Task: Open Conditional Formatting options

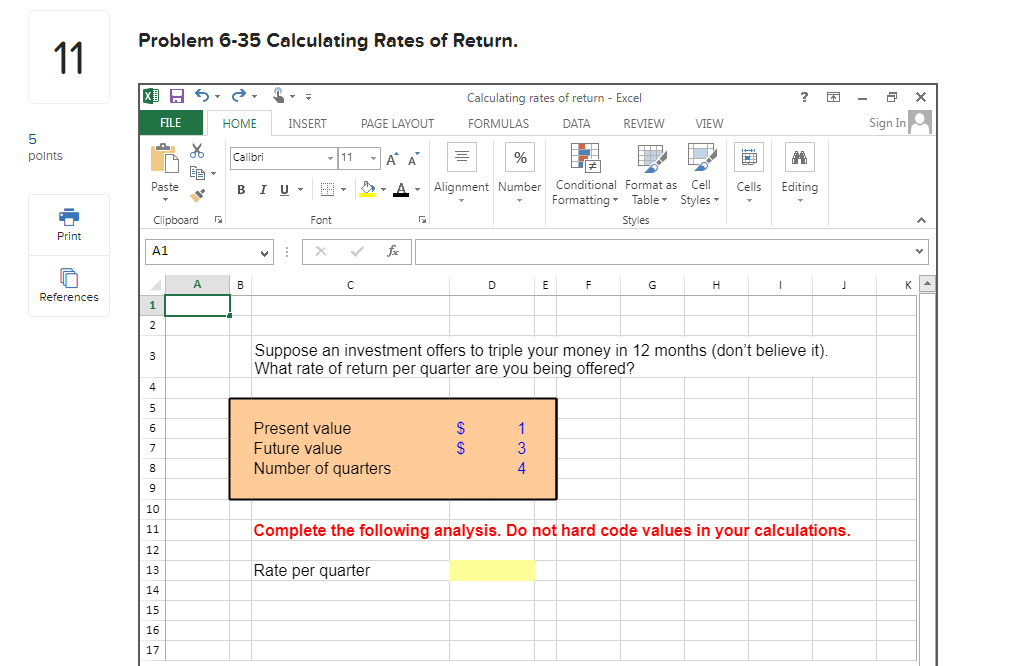Action: click(x=585, y=175)
